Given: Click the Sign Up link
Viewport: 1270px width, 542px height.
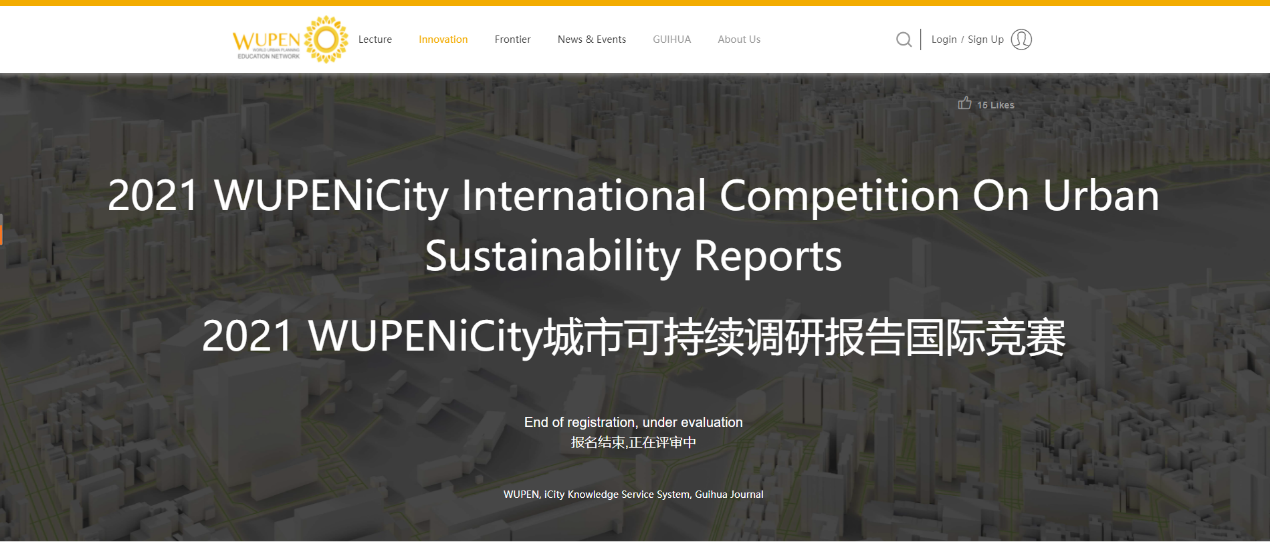Looking at the screenshot, I should coord(985,40).
